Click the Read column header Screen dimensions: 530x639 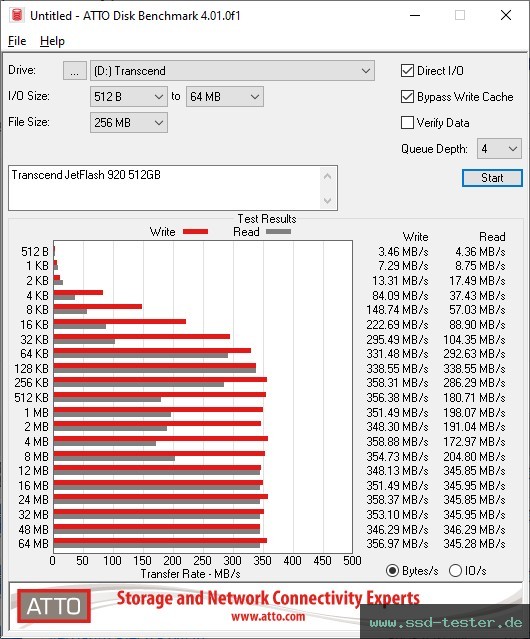[492, 237]
